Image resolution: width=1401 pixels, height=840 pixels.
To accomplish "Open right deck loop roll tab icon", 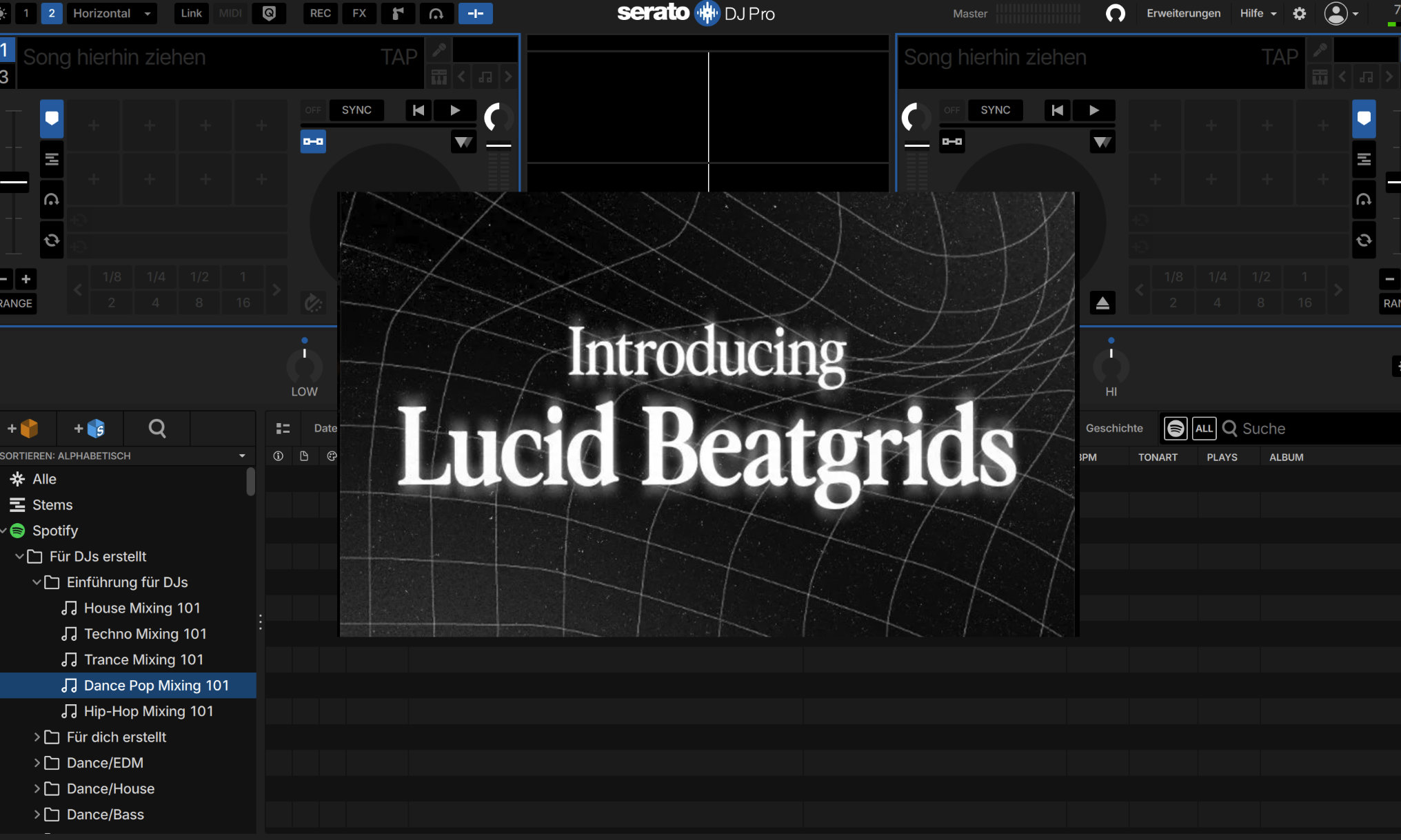I will click(1364, 240).
